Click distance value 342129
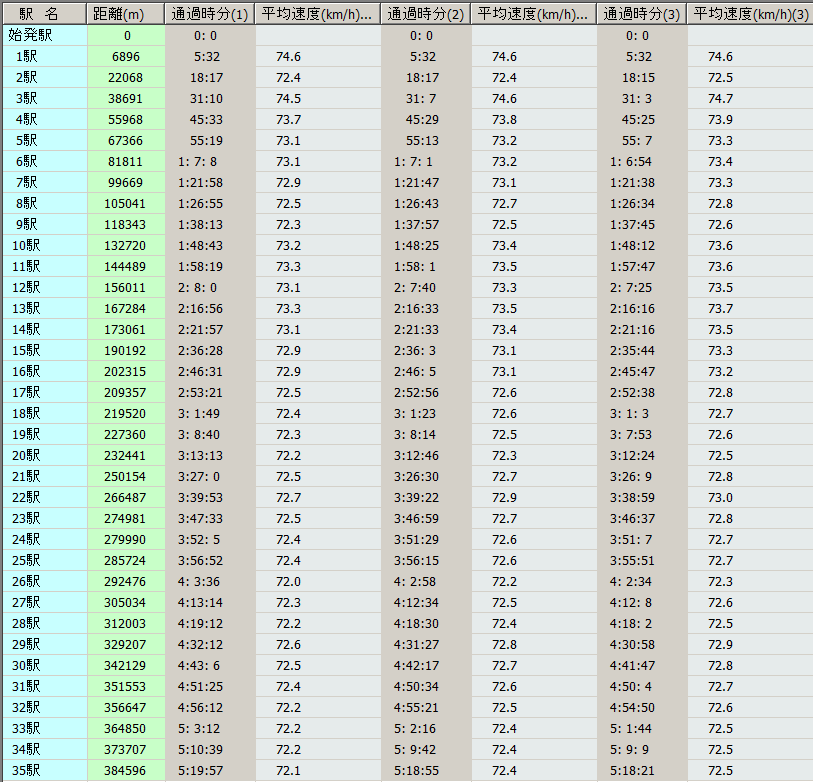The width and height of the screenshot is (813, 782). click(x=125, y=666)
